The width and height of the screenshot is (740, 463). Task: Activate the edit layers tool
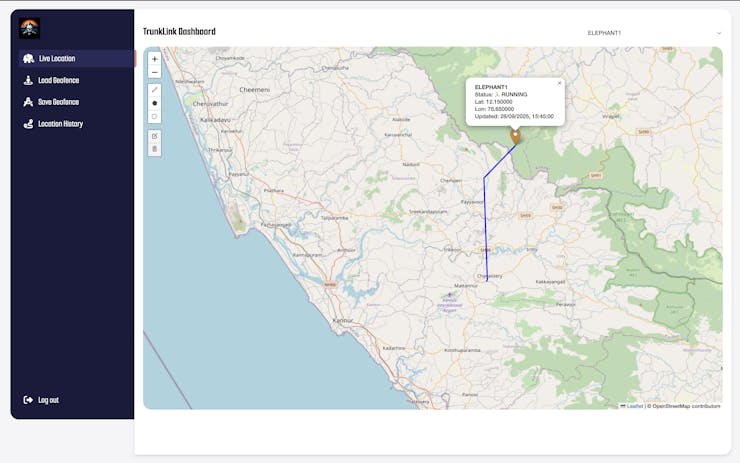tap(154, 135)
